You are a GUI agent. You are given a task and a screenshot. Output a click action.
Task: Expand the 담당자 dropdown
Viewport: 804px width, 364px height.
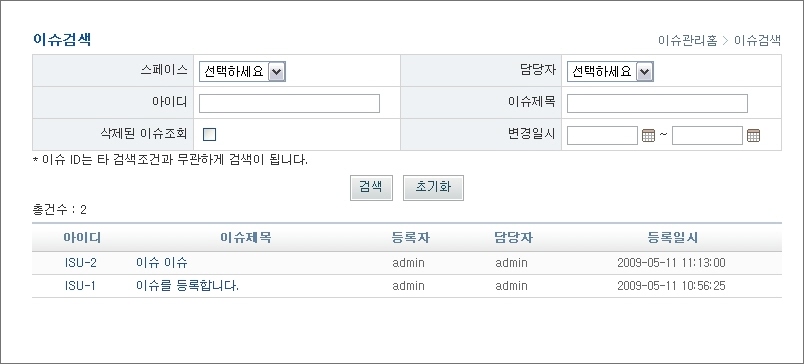[610, 72]
